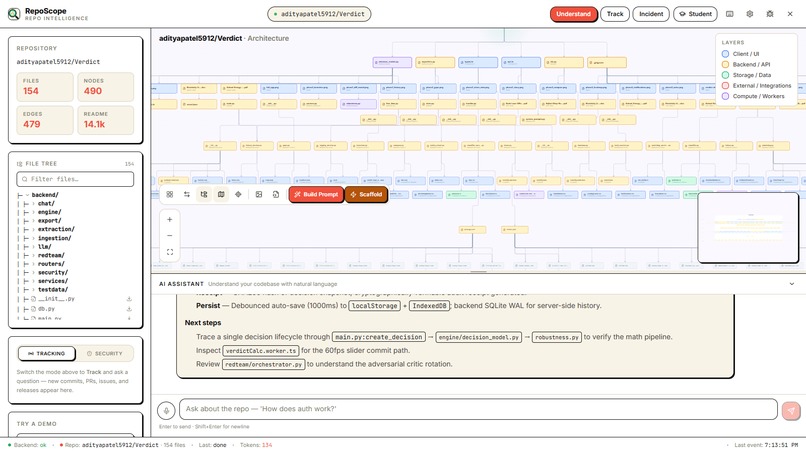Toggle Compute / Workers layer in legend

754,96
